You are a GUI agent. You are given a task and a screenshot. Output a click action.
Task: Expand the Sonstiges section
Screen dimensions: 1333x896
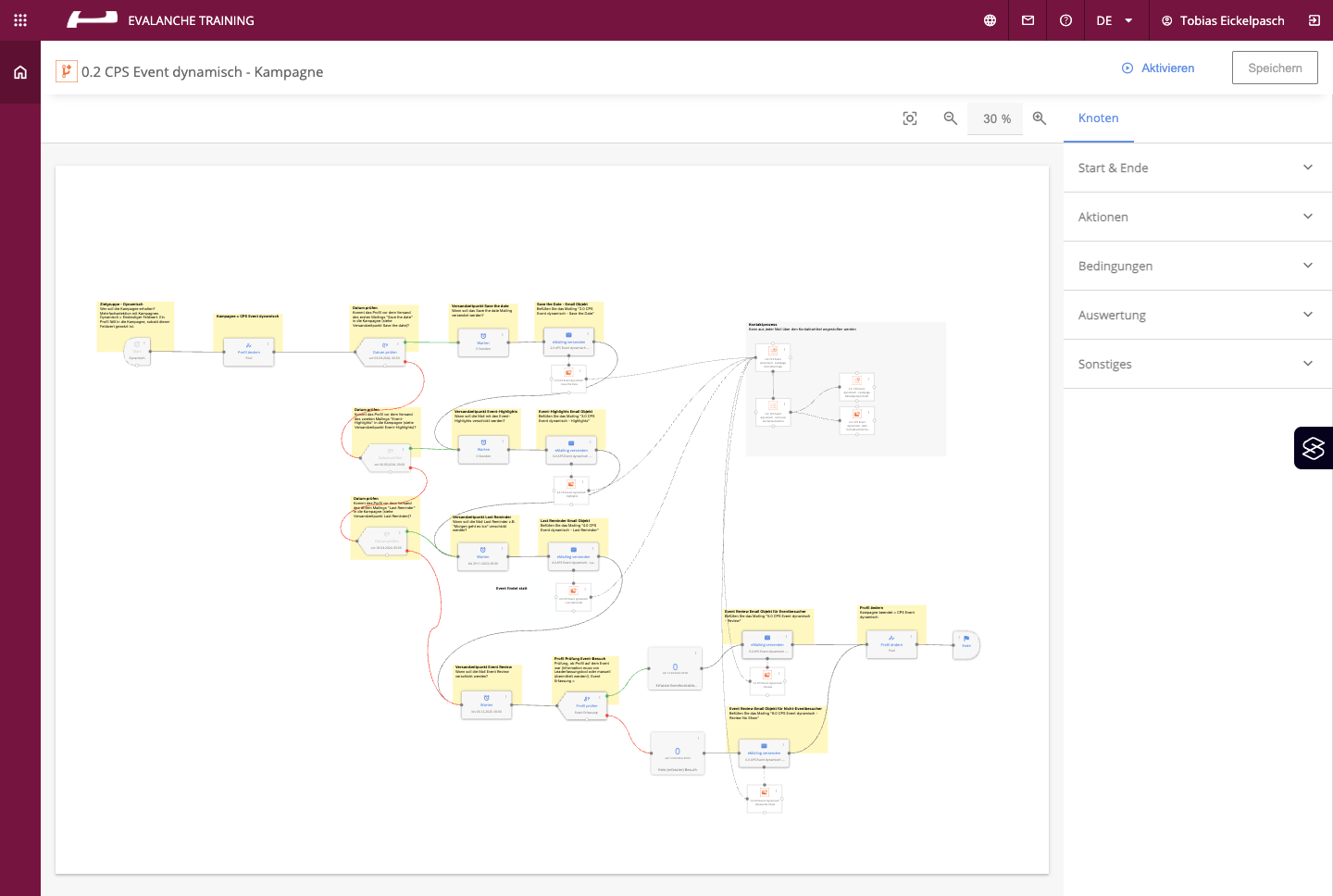tap(1197, 364)
